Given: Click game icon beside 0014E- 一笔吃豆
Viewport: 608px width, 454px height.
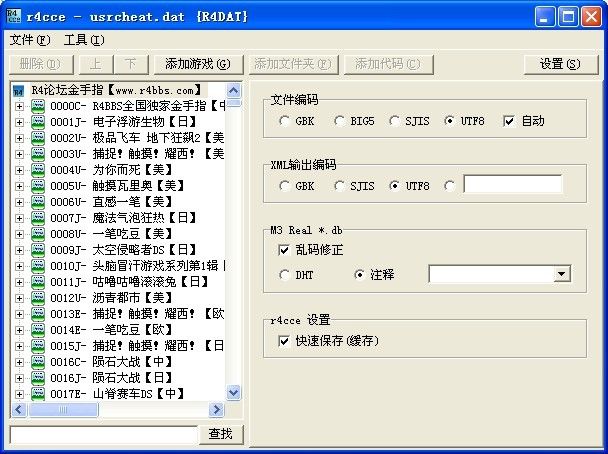Looking at the screenshot, I should tap(38, 330).
